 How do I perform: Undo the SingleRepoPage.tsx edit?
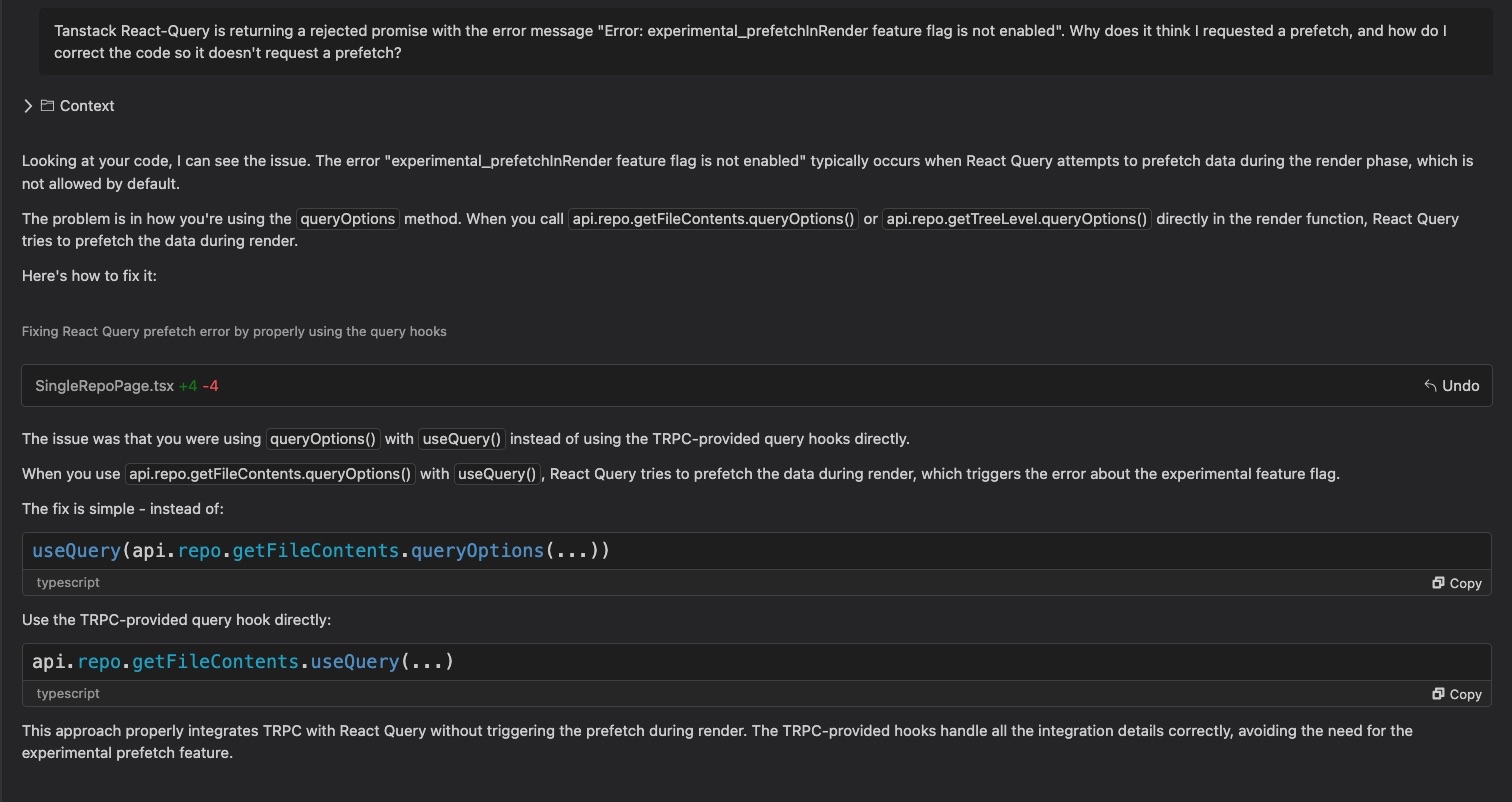(1451, 386)
